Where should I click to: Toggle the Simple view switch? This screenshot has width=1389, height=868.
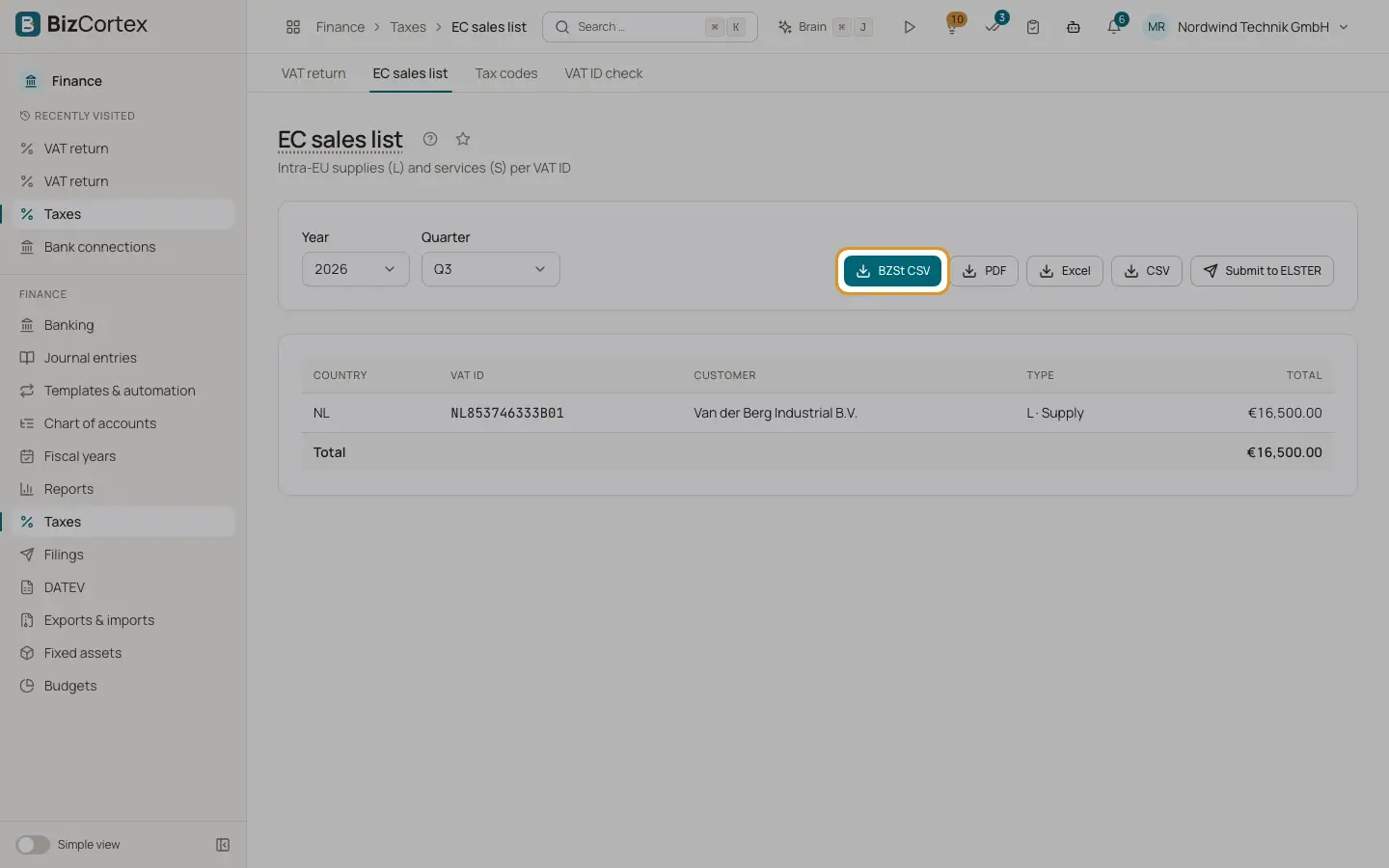(x=33, y=845)
